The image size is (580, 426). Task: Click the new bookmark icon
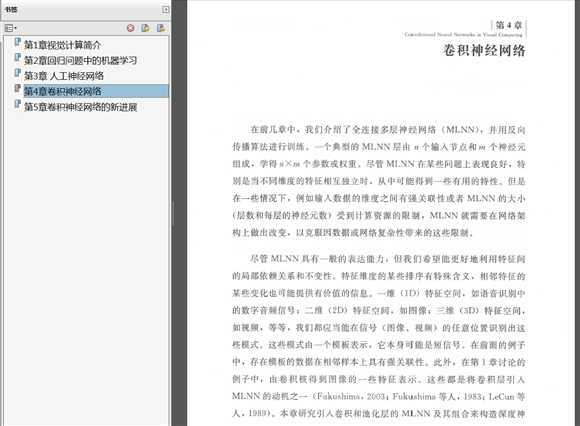click(145, 28)
